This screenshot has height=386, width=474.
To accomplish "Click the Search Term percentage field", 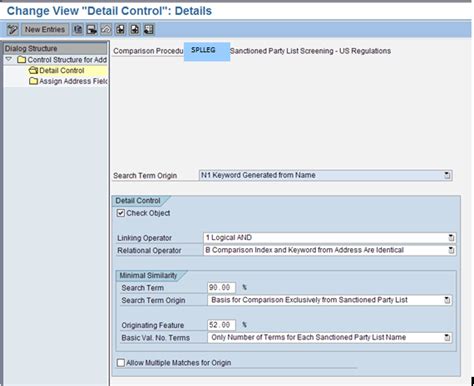I will pyautogui.click(x=221, y=287).
